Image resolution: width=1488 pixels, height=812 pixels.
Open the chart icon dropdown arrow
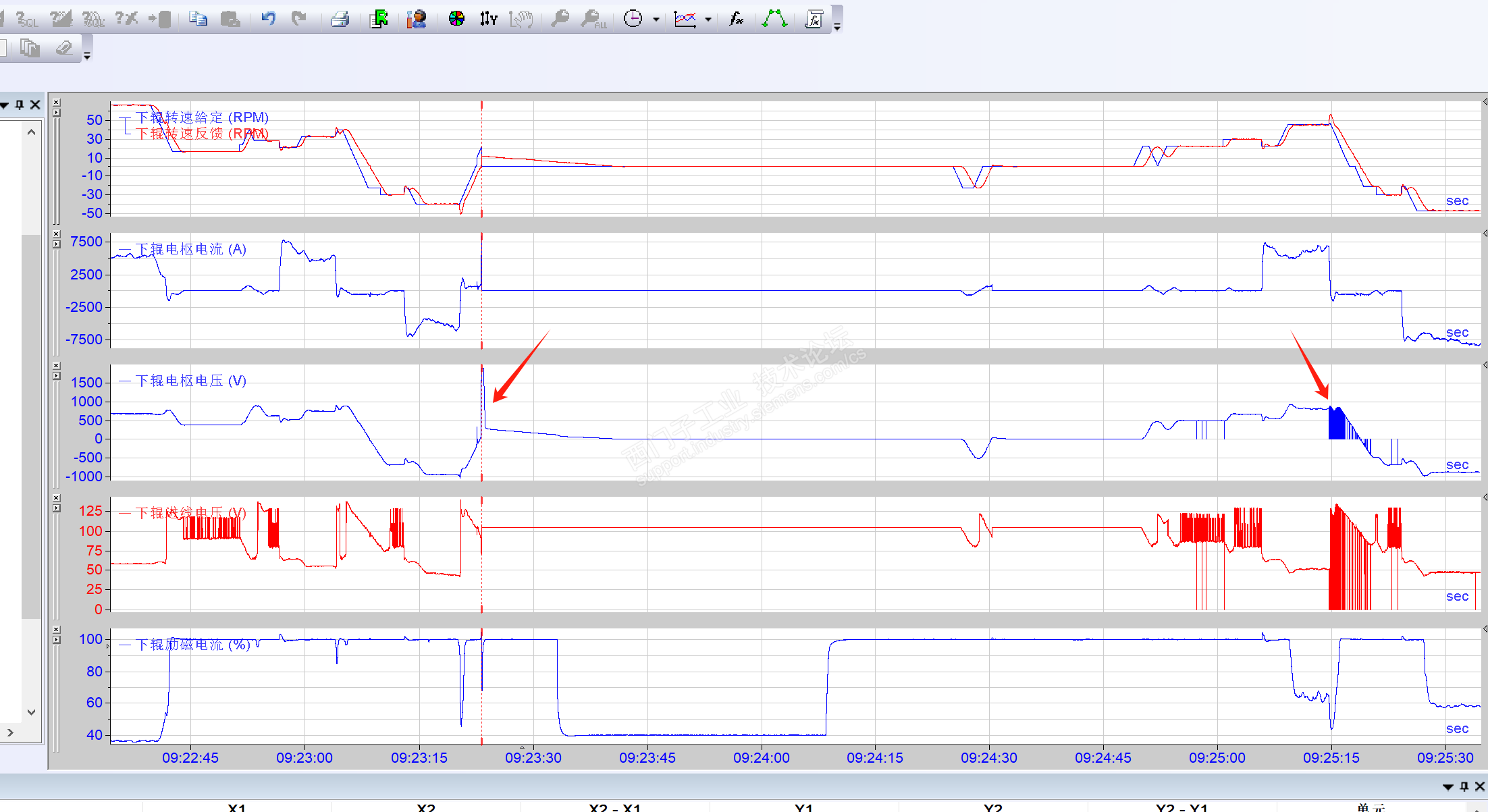click(x=708, y=20)
